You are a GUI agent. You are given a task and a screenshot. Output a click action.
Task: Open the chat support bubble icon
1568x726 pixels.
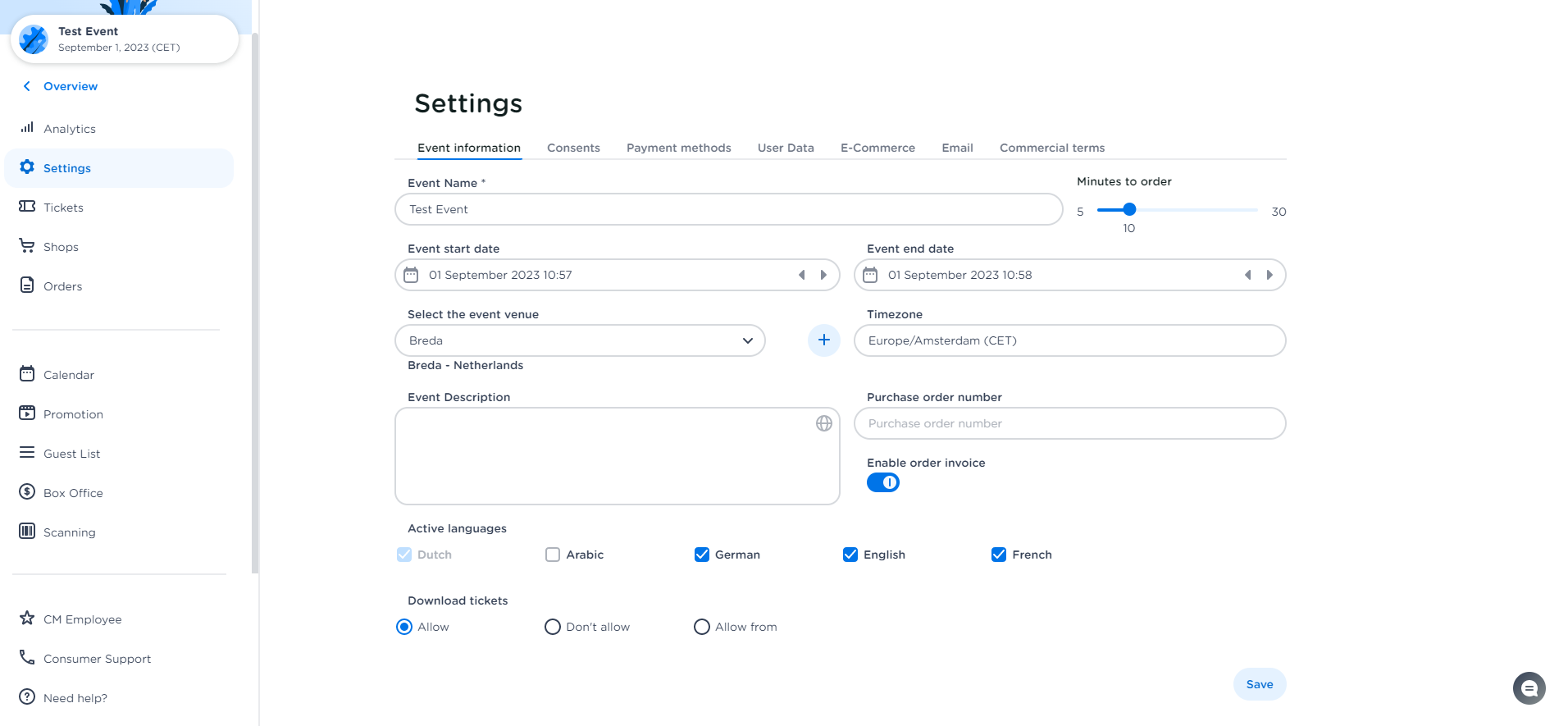pyautogui.click(x=1529, y=688)
